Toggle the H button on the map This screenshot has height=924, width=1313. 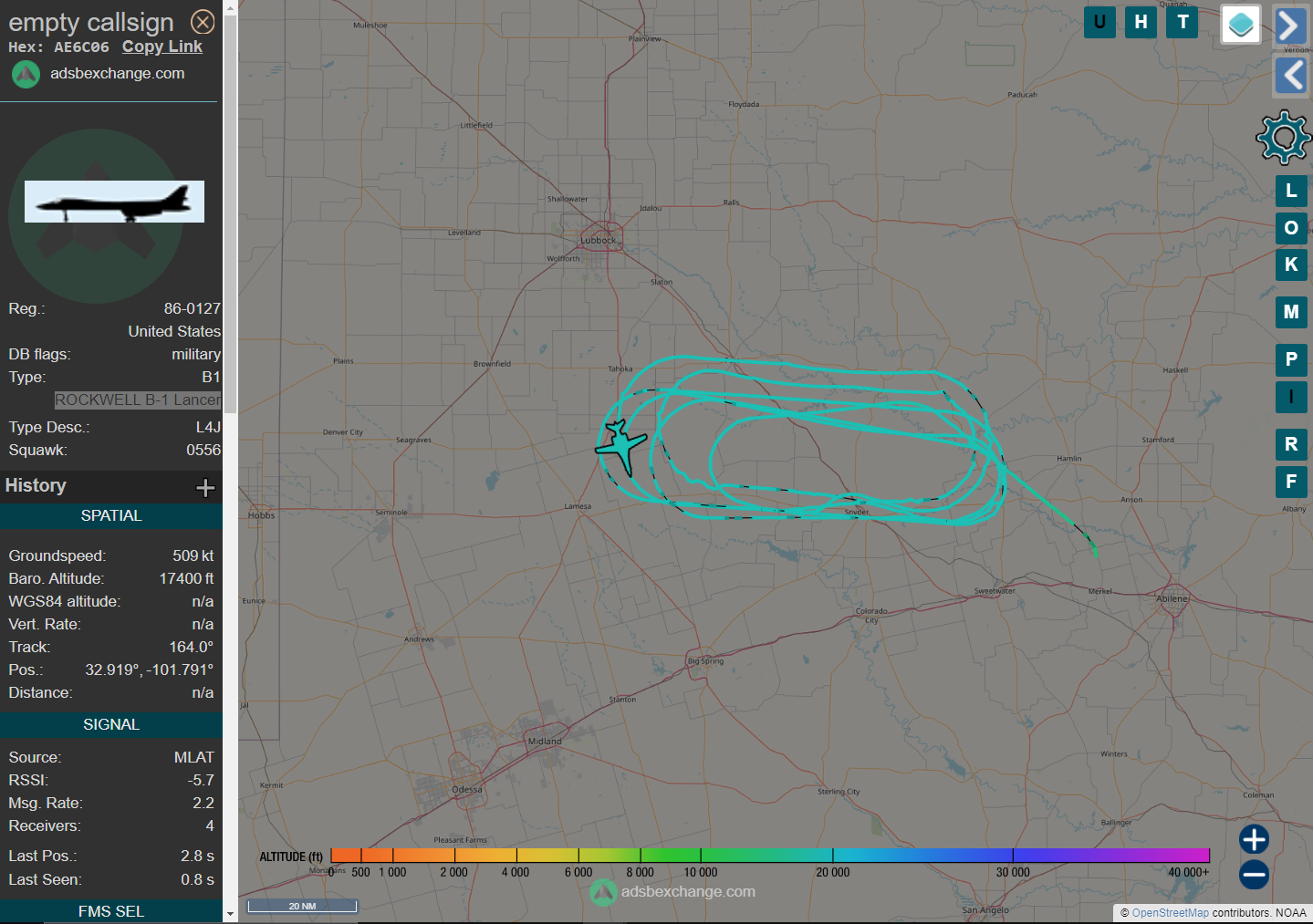click(1141, 22)
